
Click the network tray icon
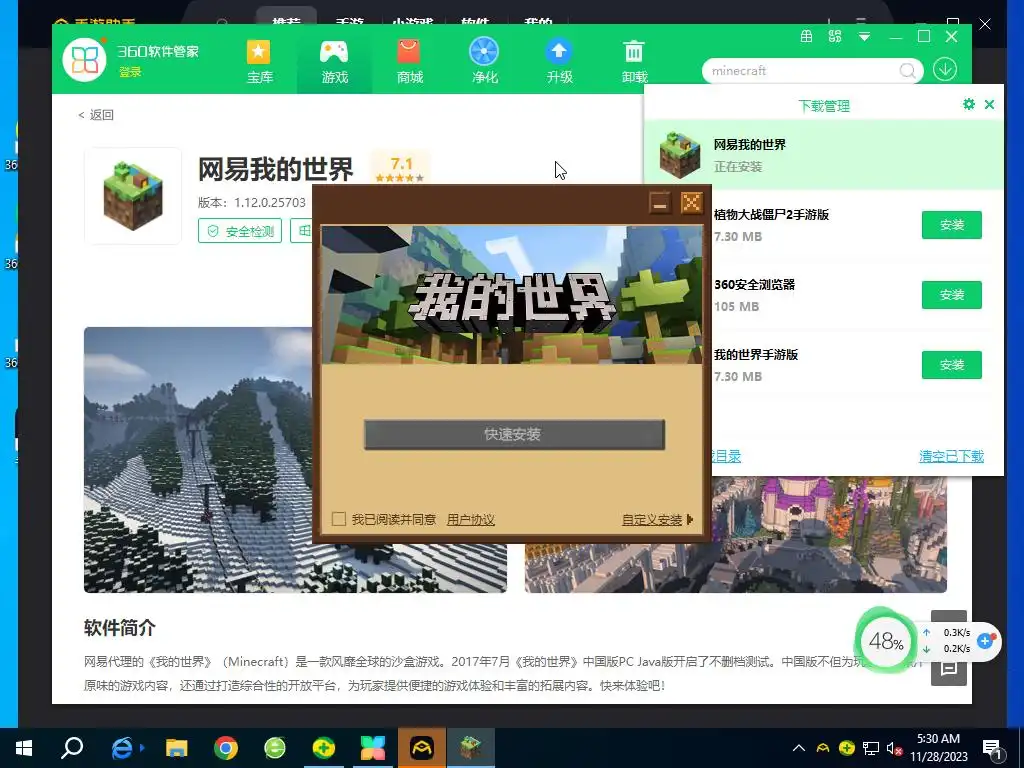click(871, 748)
